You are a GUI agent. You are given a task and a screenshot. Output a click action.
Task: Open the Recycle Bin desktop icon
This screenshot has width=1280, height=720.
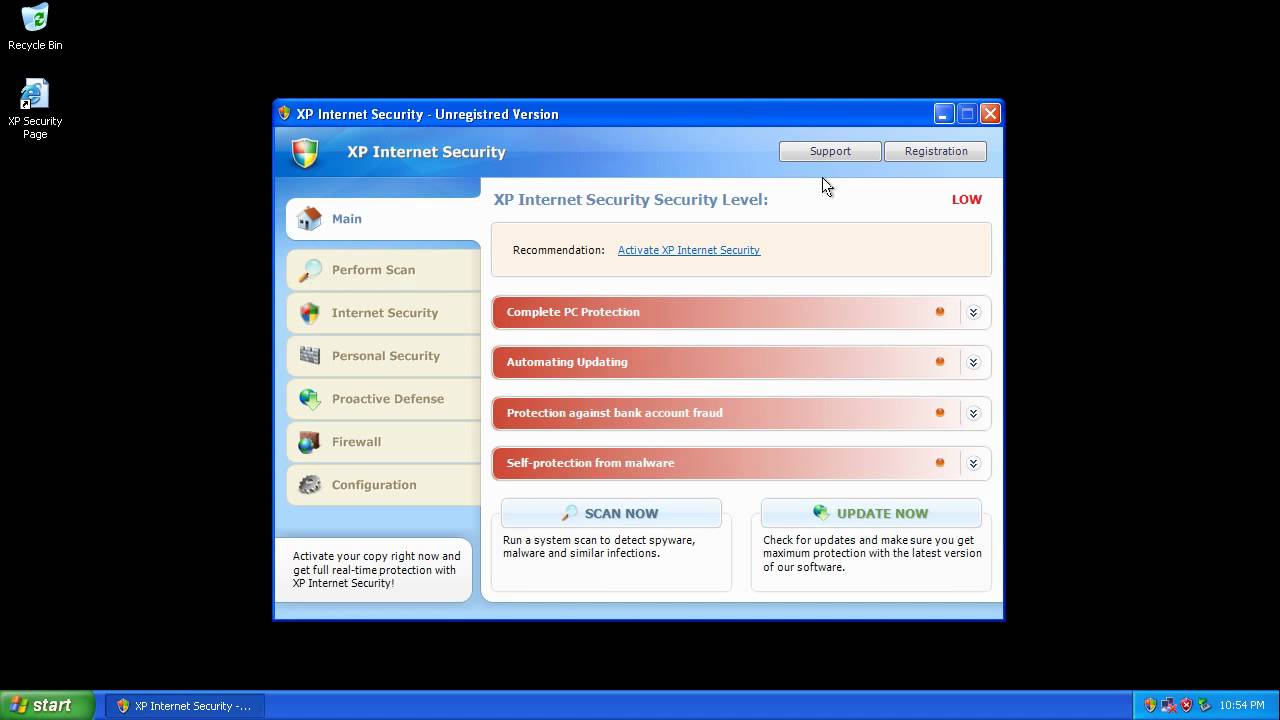[x=35, y=27]
